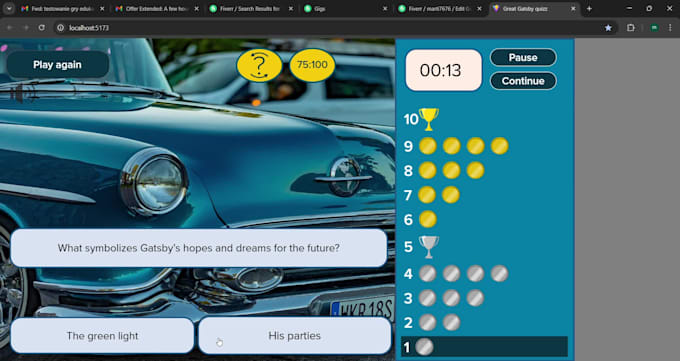Viewport: 680px width, 361px height.
Task: Click the gold trophy at level 10
Action: pyautogui.click(x=428, y=119)
